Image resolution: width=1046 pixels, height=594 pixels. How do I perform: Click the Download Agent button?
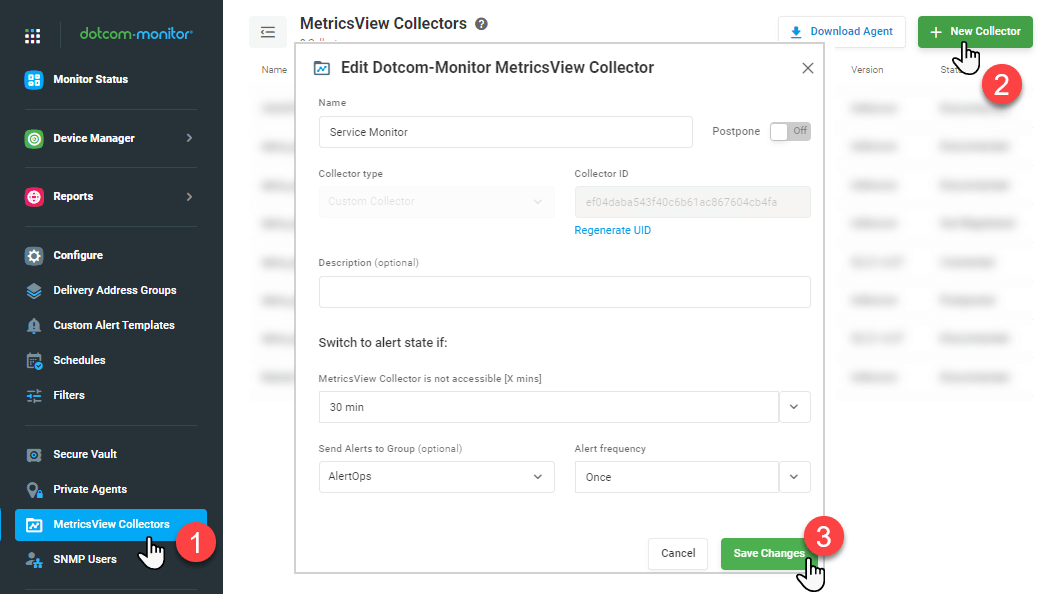841,32
